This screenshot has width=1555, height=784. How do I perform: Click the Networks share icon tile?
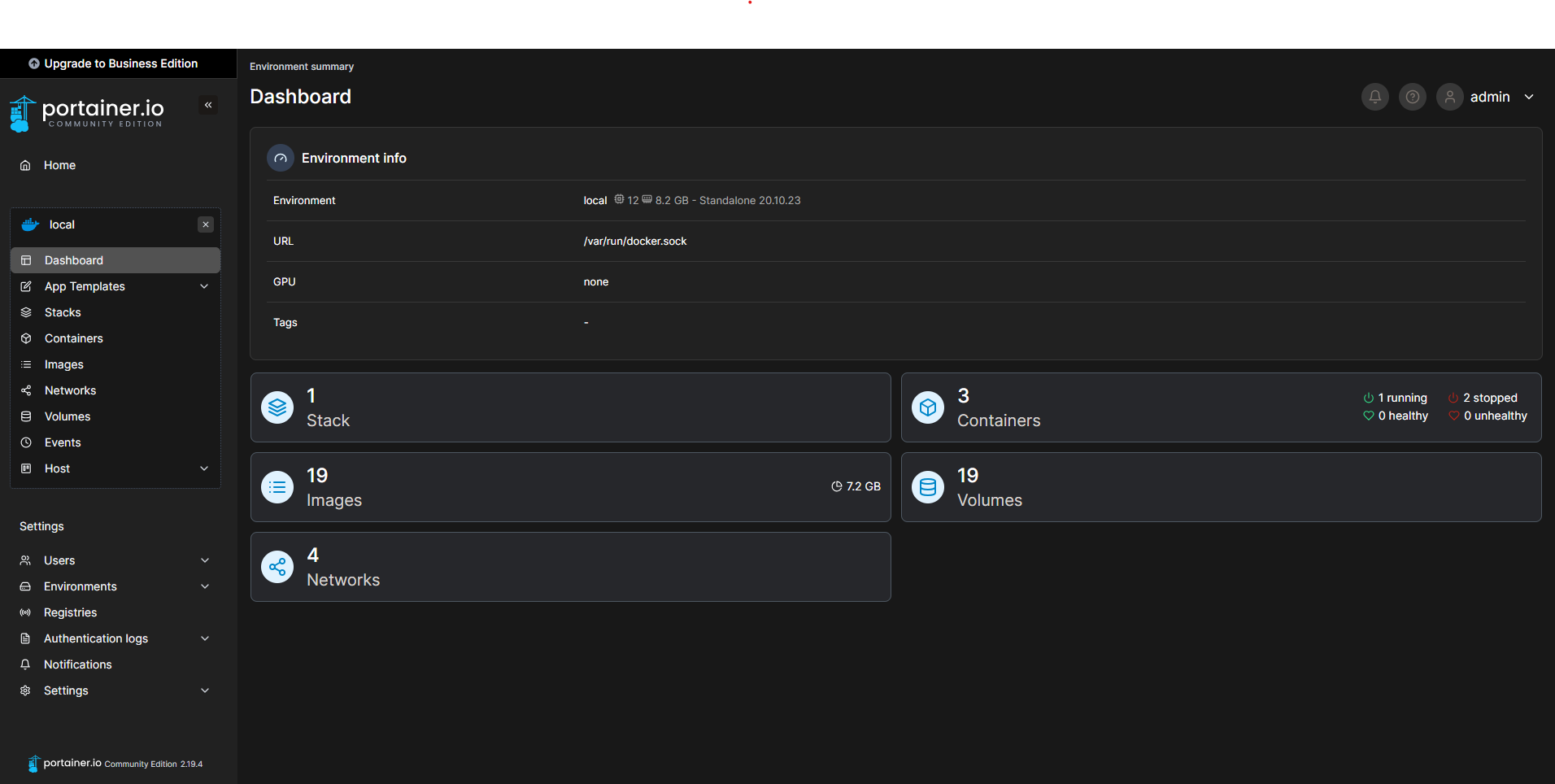click(277, 567)
